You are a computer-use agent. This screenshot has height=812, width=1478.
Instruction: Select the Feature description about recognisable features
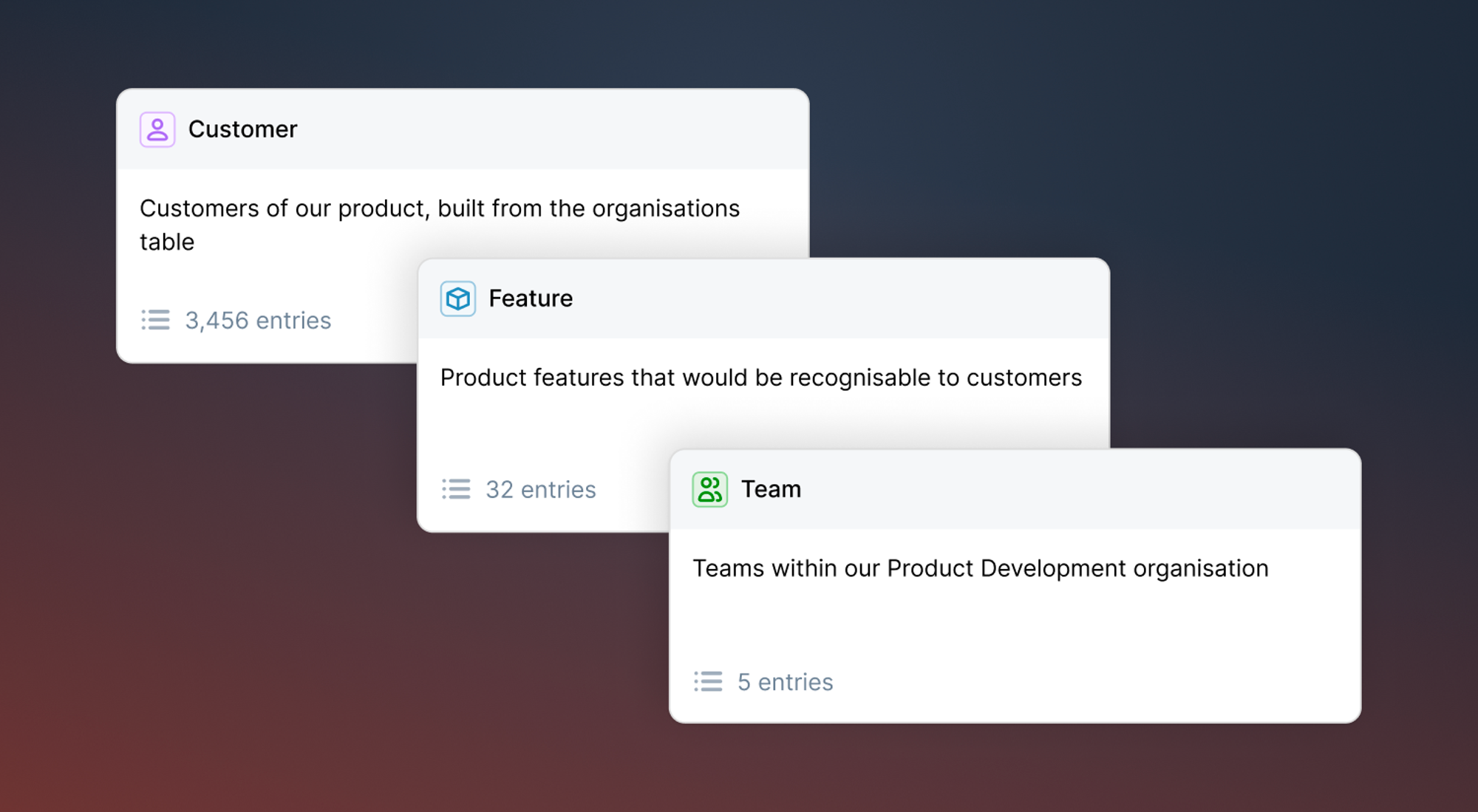tap(761, 378)
